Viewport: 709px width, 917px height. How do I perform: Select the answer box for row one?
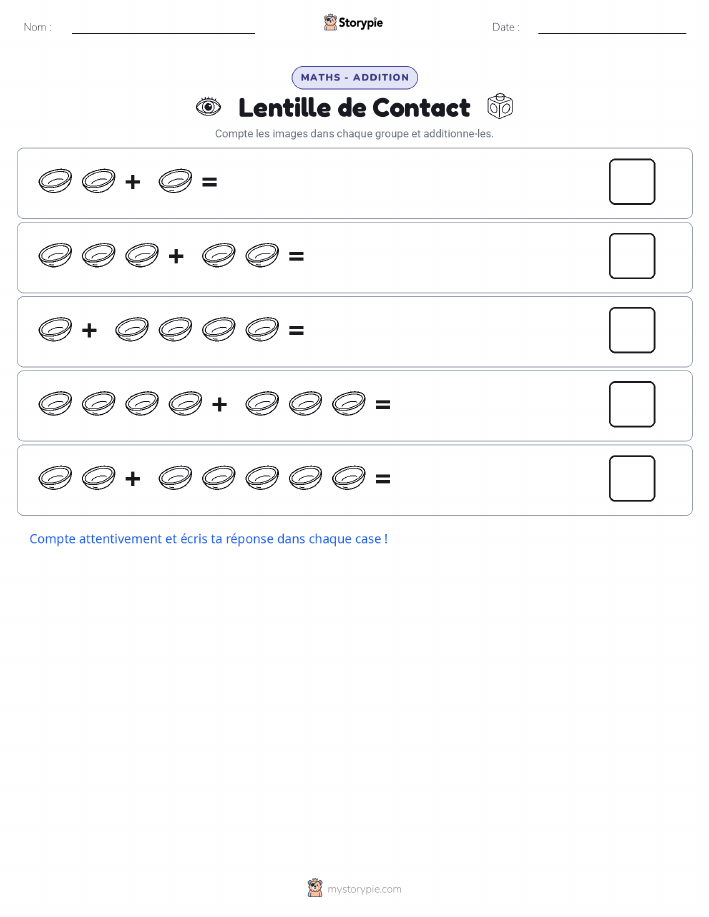coord(632,181)
